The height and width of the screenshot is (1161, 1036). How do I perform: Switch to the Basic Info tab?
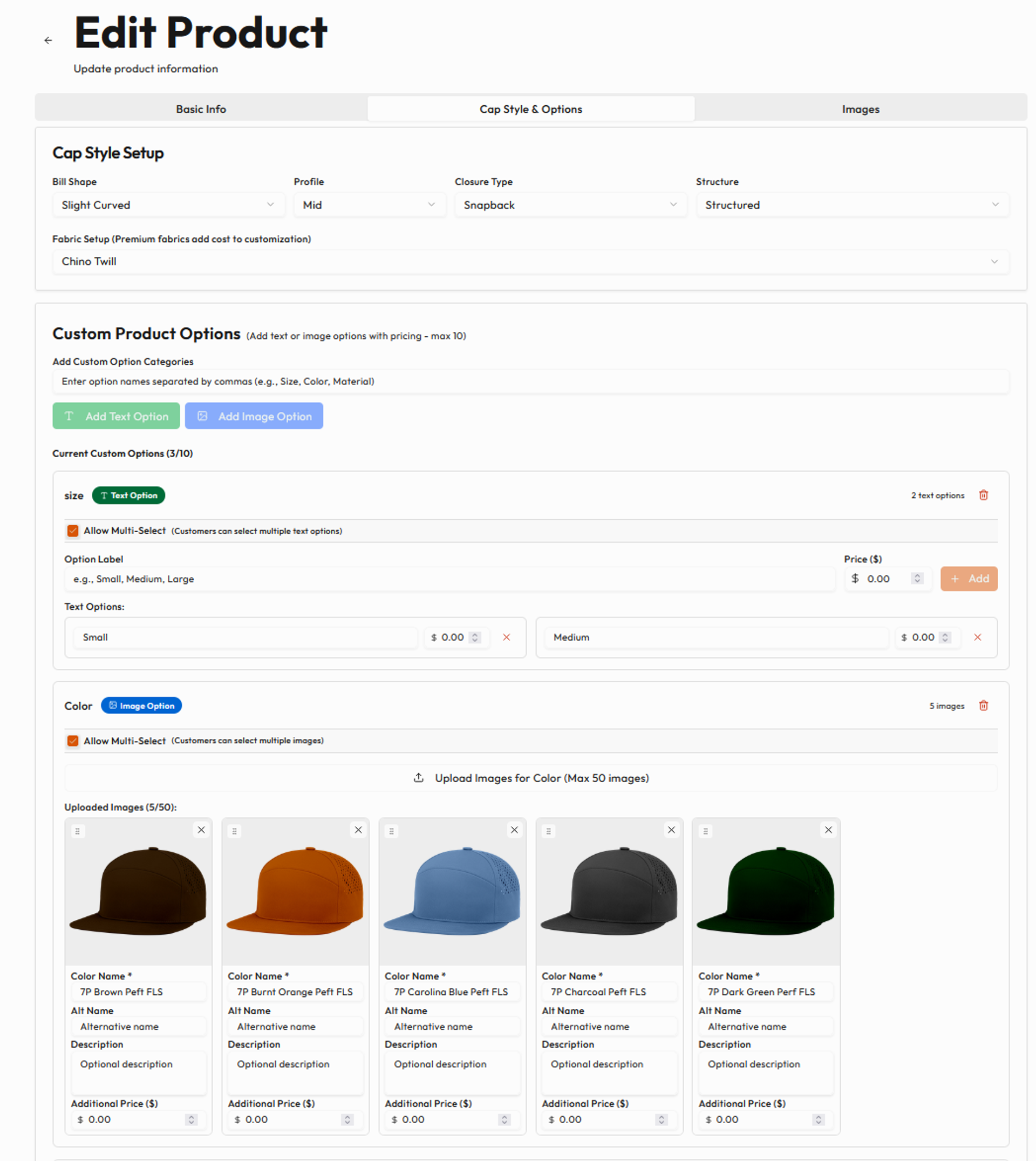(x=201, y=108)
